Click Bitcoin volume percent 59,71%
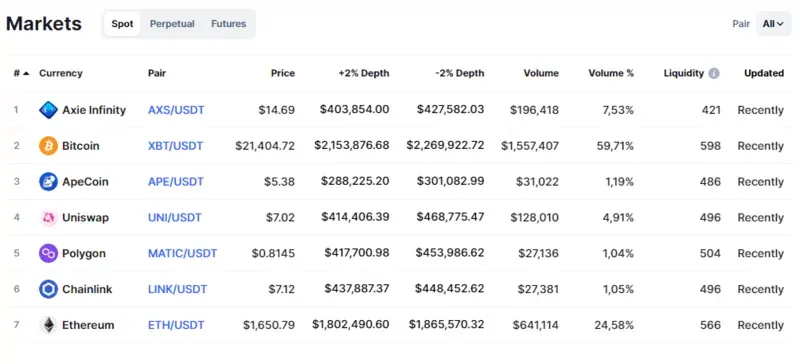Image resolution: width=800 pixels, height=364 pixels. 615,146
